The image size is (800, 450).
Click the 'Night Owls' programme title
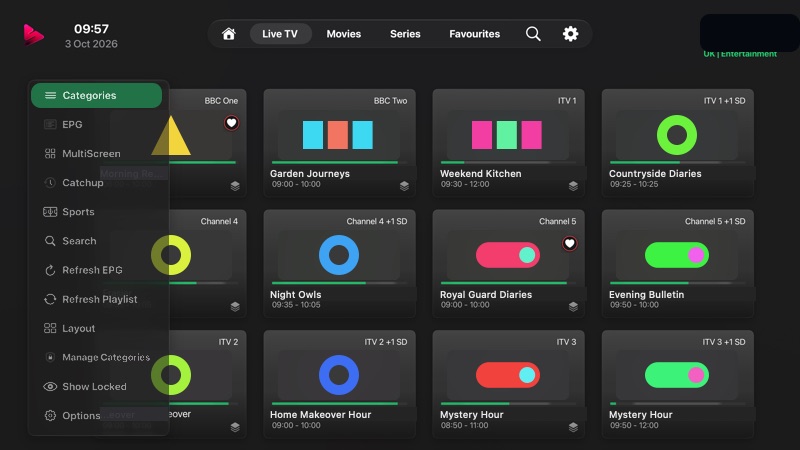295,294
